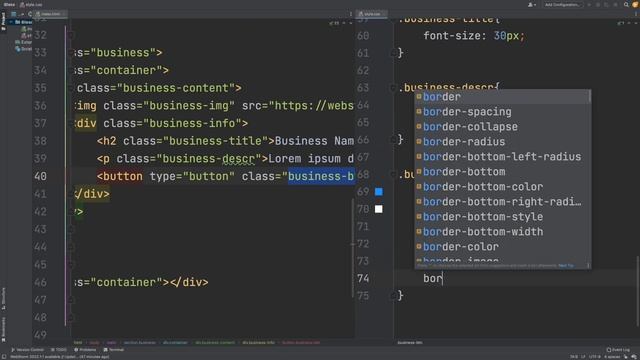Click the line separator LF status entry
This screenshot has height=360, width=640.
coord(583,357)
